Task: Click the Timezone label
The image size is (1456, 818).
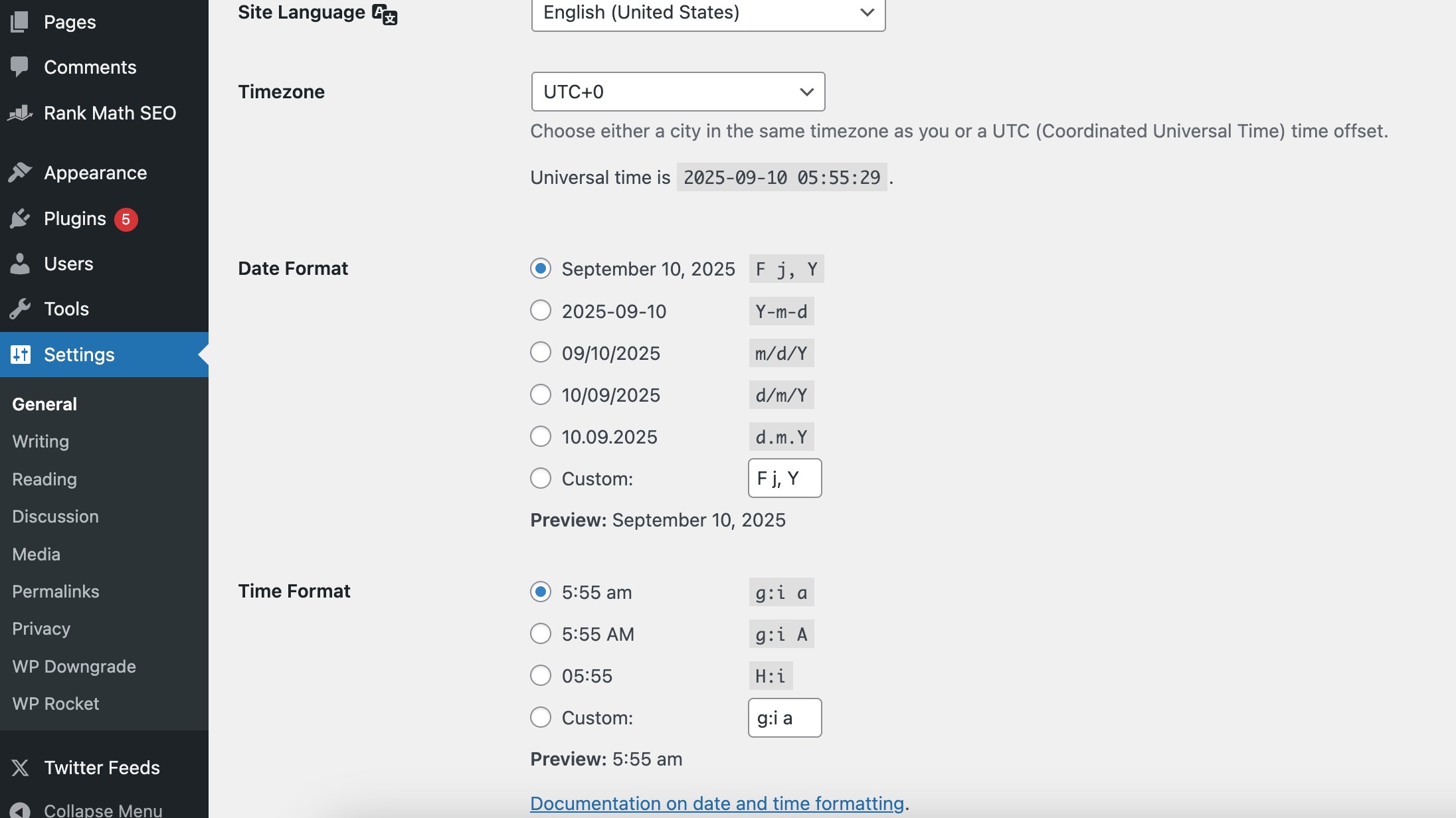Action: coord(282,92)
